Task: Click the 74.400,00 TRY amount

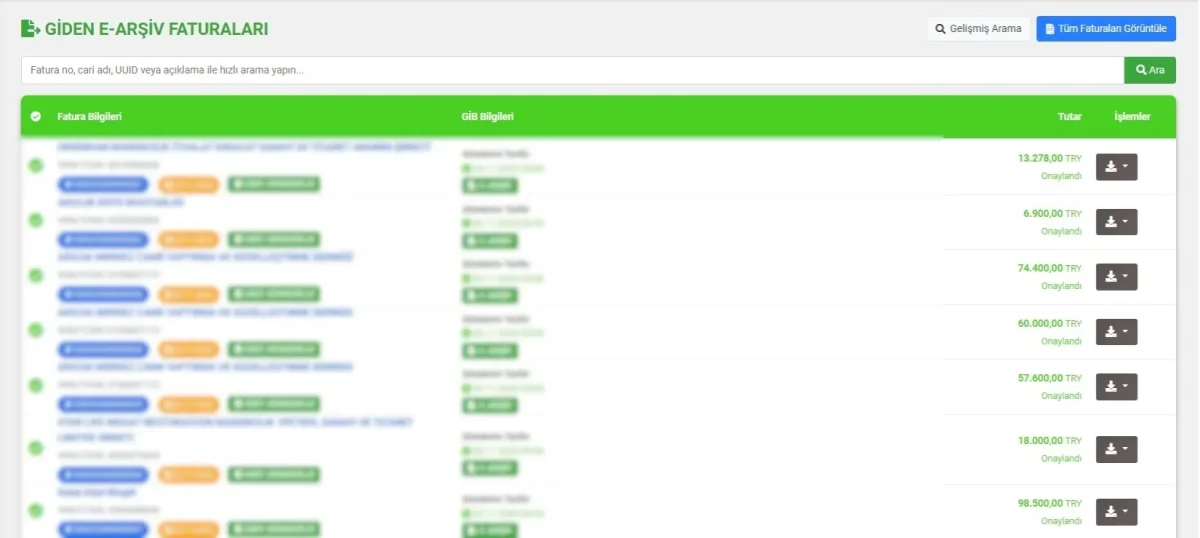Action: (x=1050, y=269)
